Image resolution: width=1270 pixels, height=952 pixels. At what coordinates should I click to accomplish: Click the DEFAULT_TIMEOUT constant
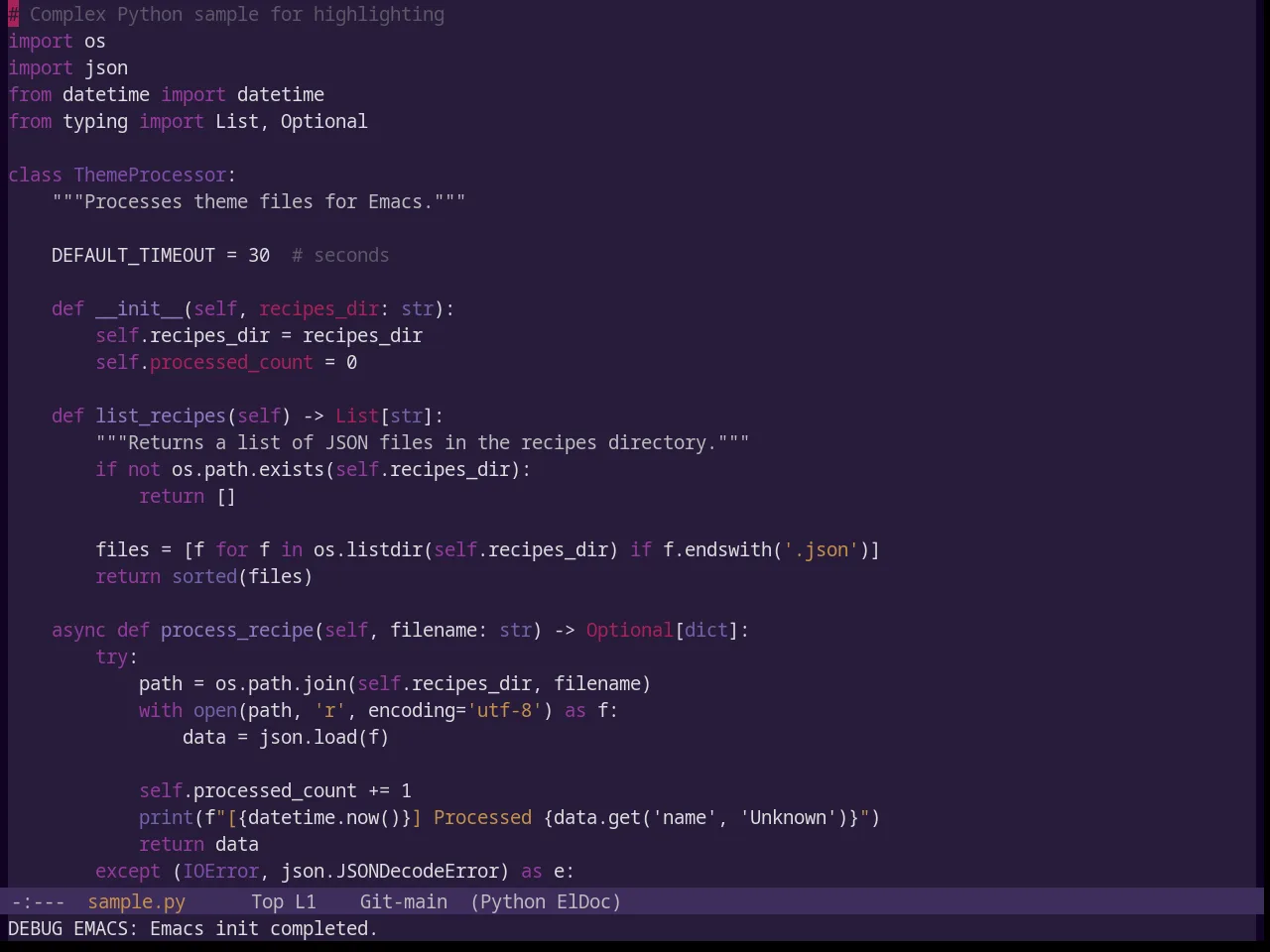tap(133, 255)
